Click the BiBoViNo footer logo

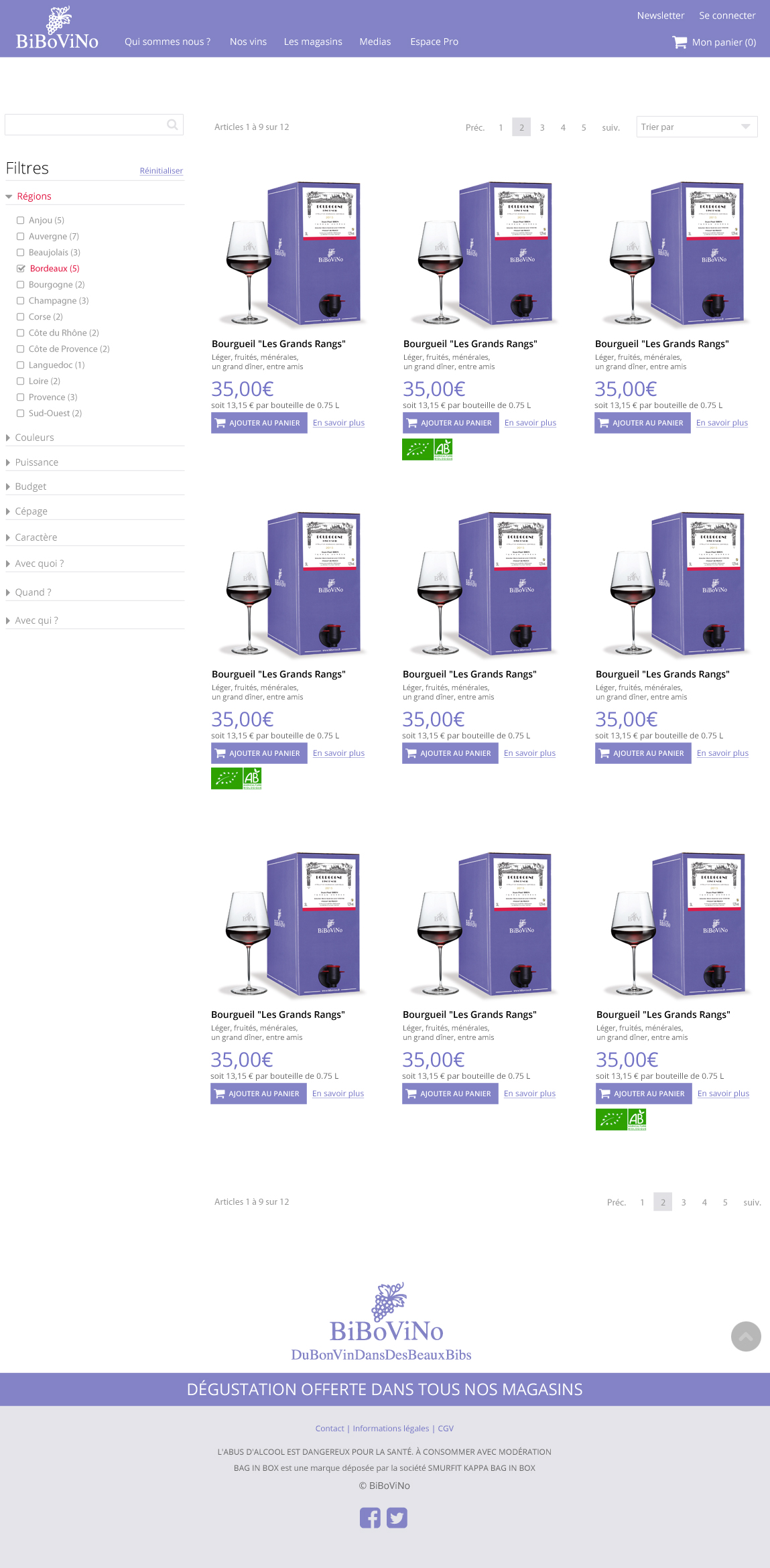(382, 1321)
